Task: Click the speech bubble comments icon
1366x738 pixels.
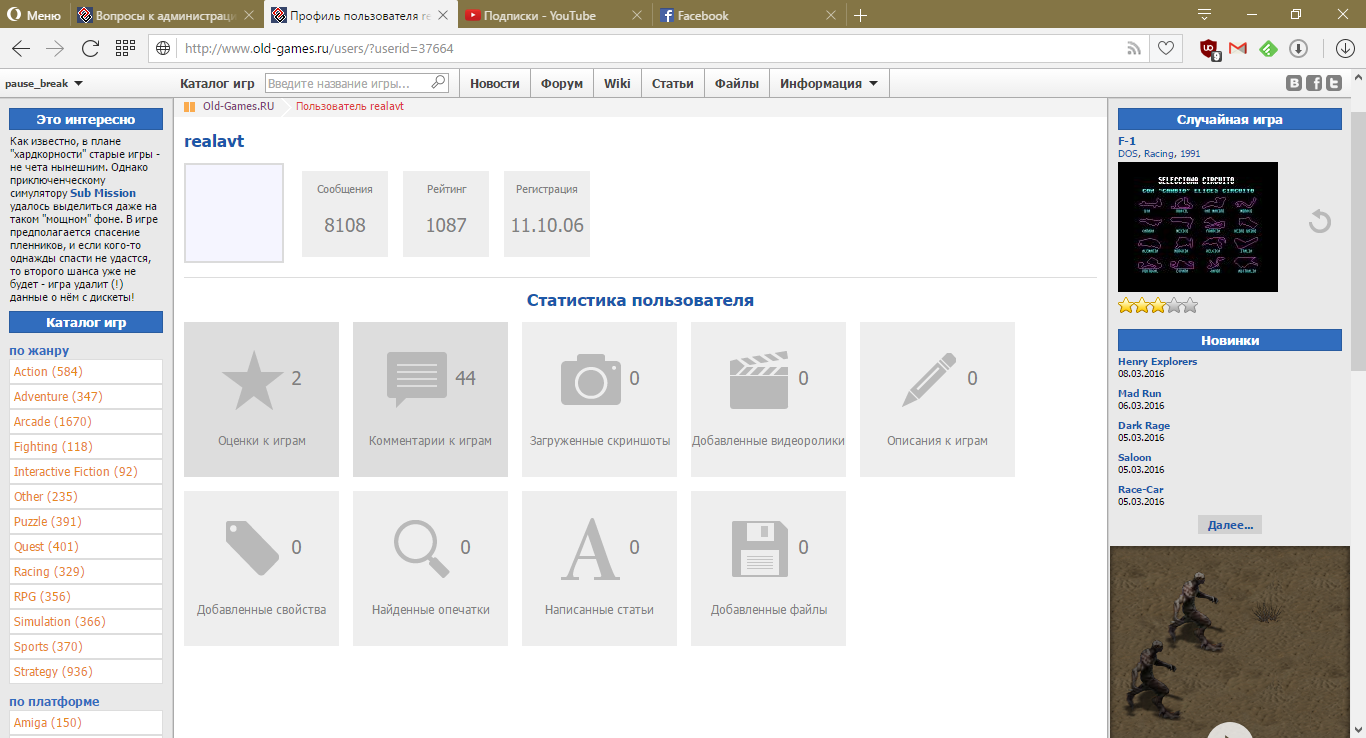Action: [x=417, y=379]
